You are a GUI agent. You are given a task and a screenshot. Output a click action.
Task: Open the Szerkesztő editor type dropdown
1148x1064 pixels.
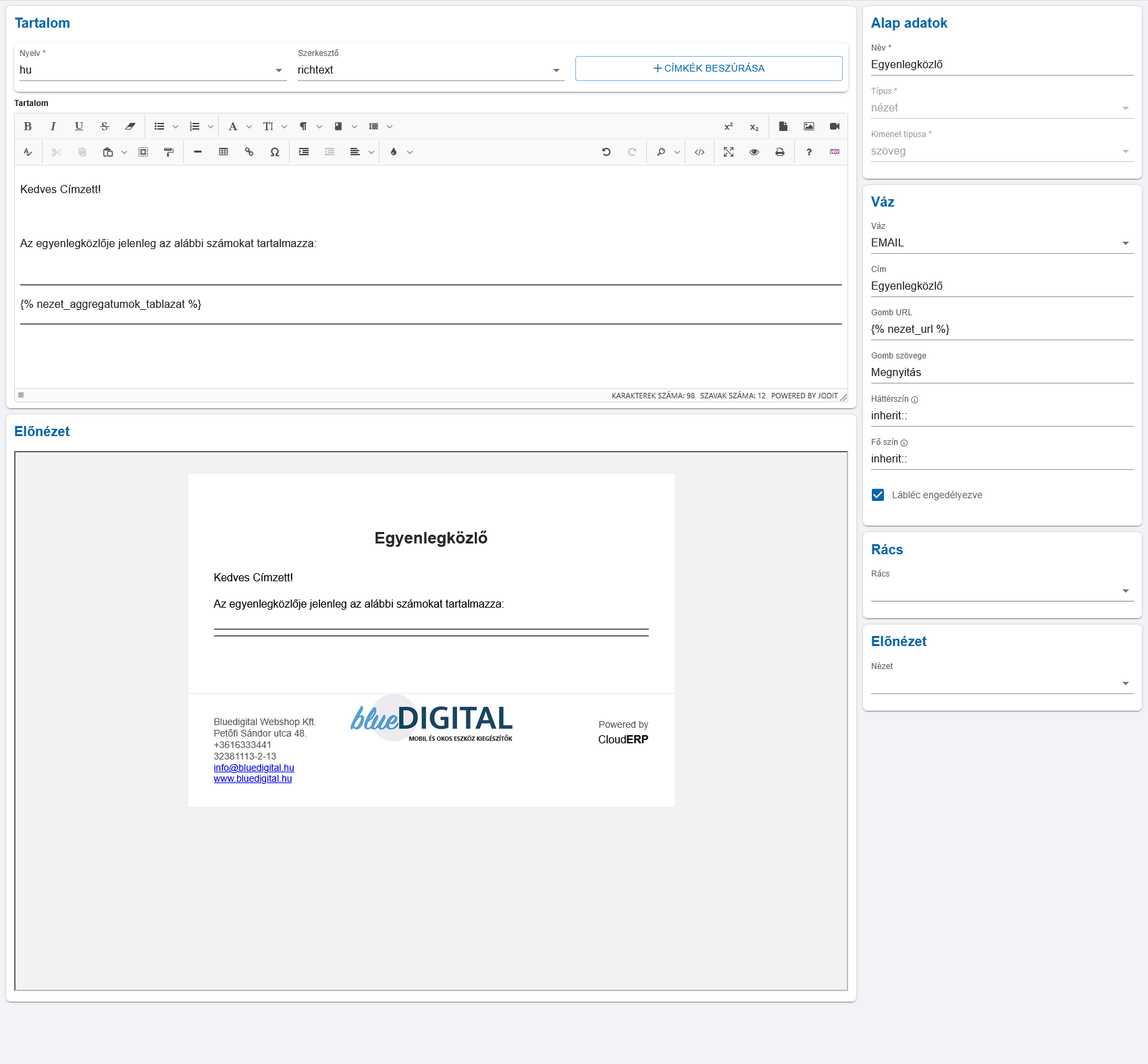pyautogui.click(x=431, y=70)
